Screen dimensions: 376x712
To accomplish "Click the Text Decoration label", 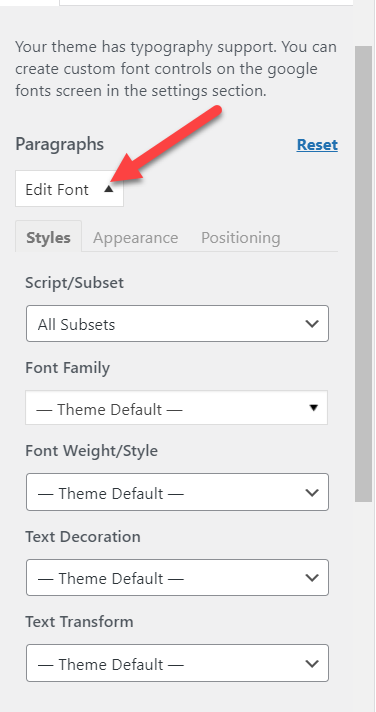I will point(83,536).
